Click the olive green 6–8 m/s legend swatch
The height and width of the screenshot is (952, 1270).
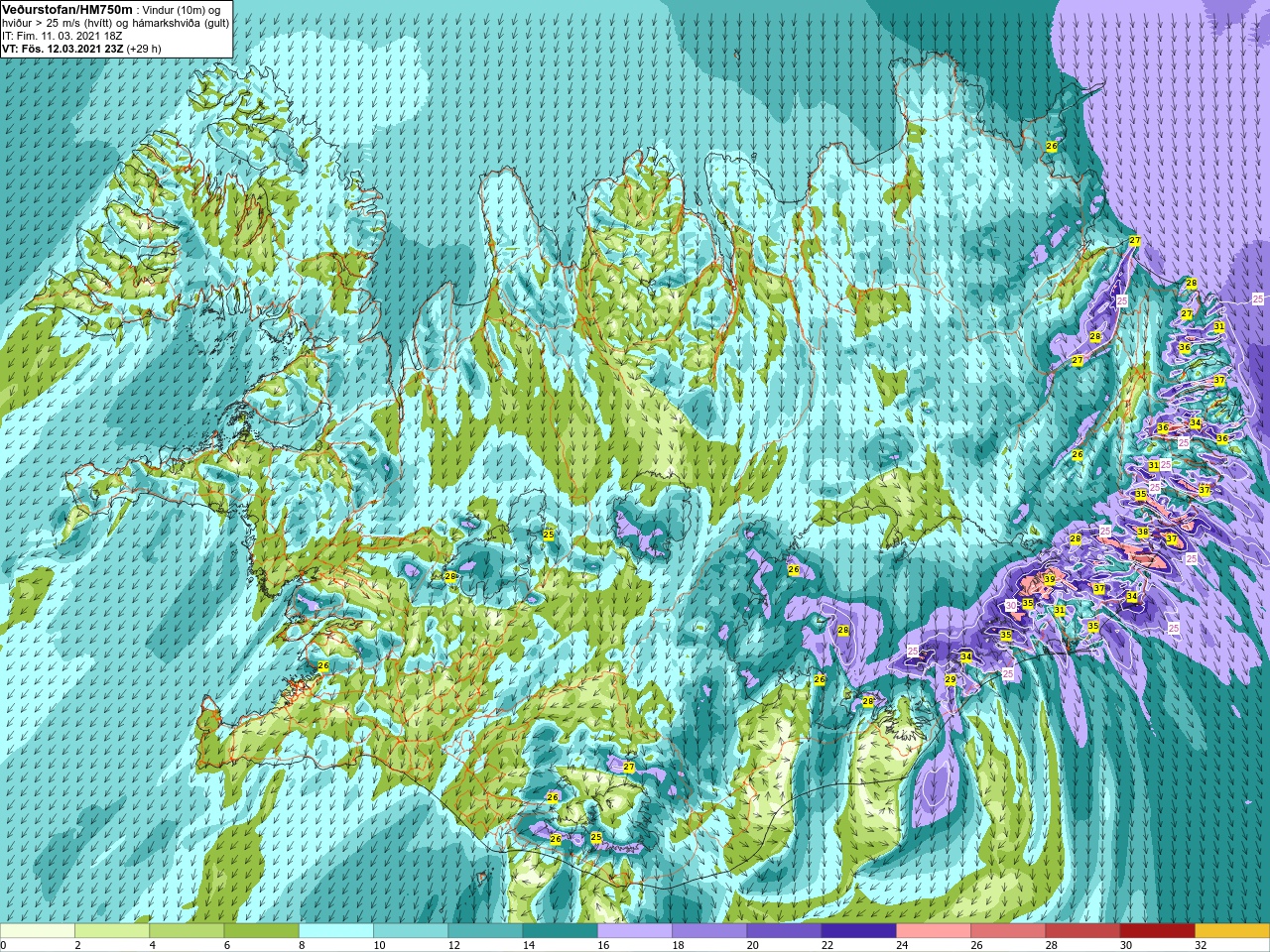262,931
